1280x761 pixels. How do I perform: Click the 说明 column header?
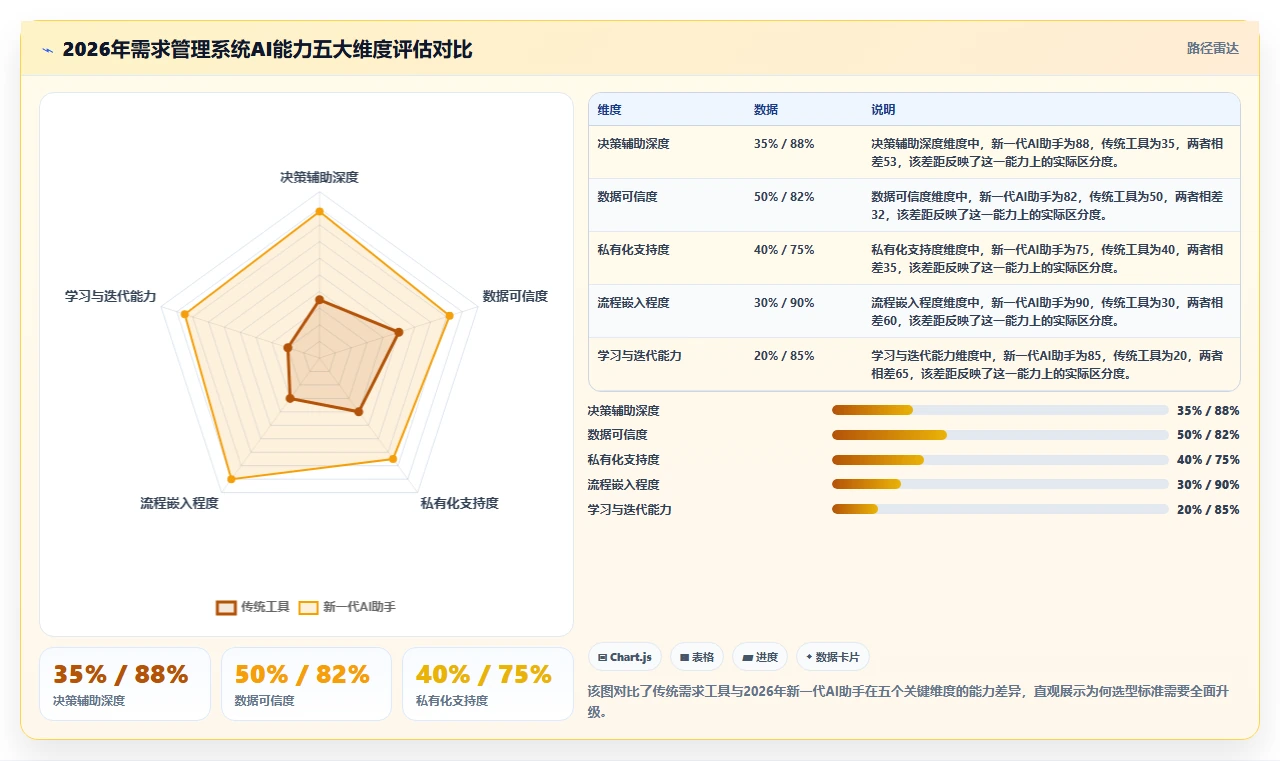pyautogui.click(x=883, y=110)
